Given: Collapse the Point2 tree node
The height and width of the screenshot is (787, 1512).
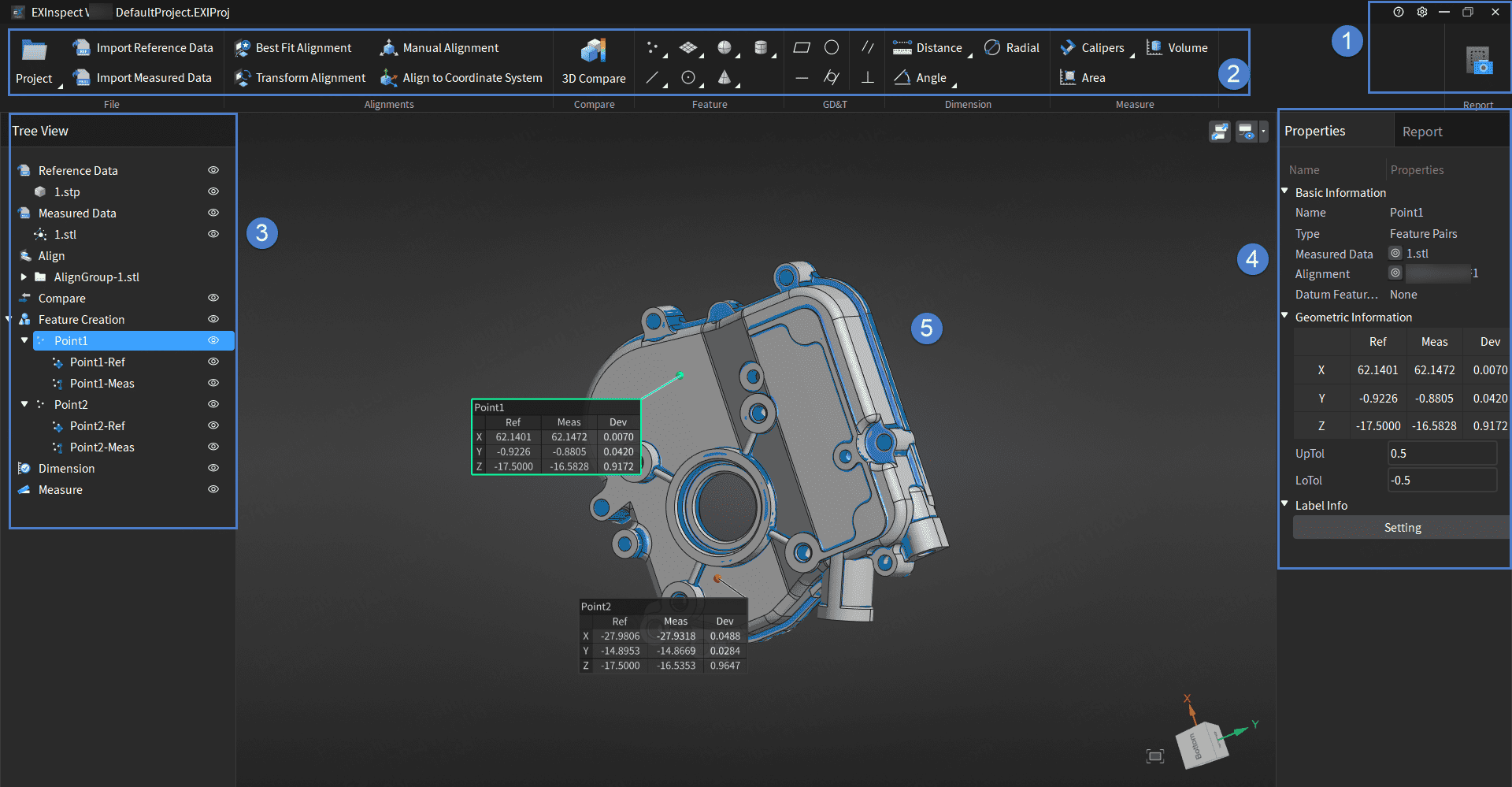Looking at the screenshot, I should click(x=24, y=404).
